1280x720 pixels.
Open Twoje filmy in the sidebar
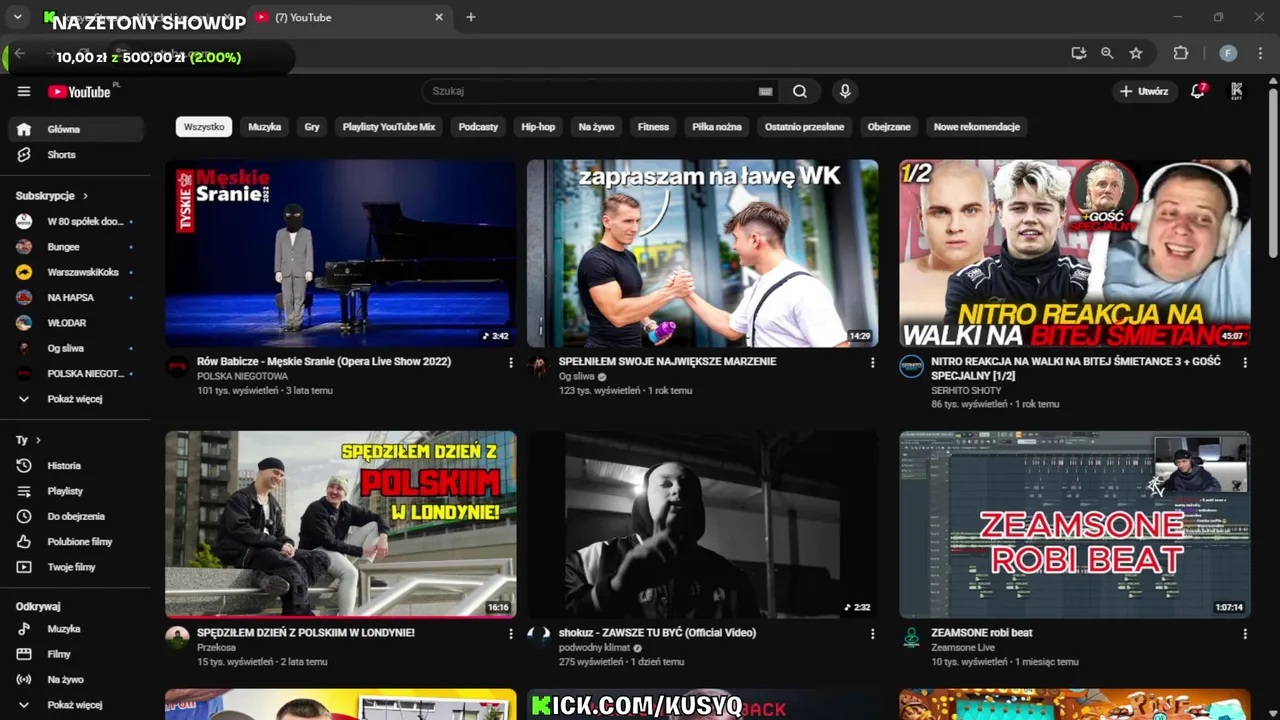pyautogui.click(x=78, y=567)
